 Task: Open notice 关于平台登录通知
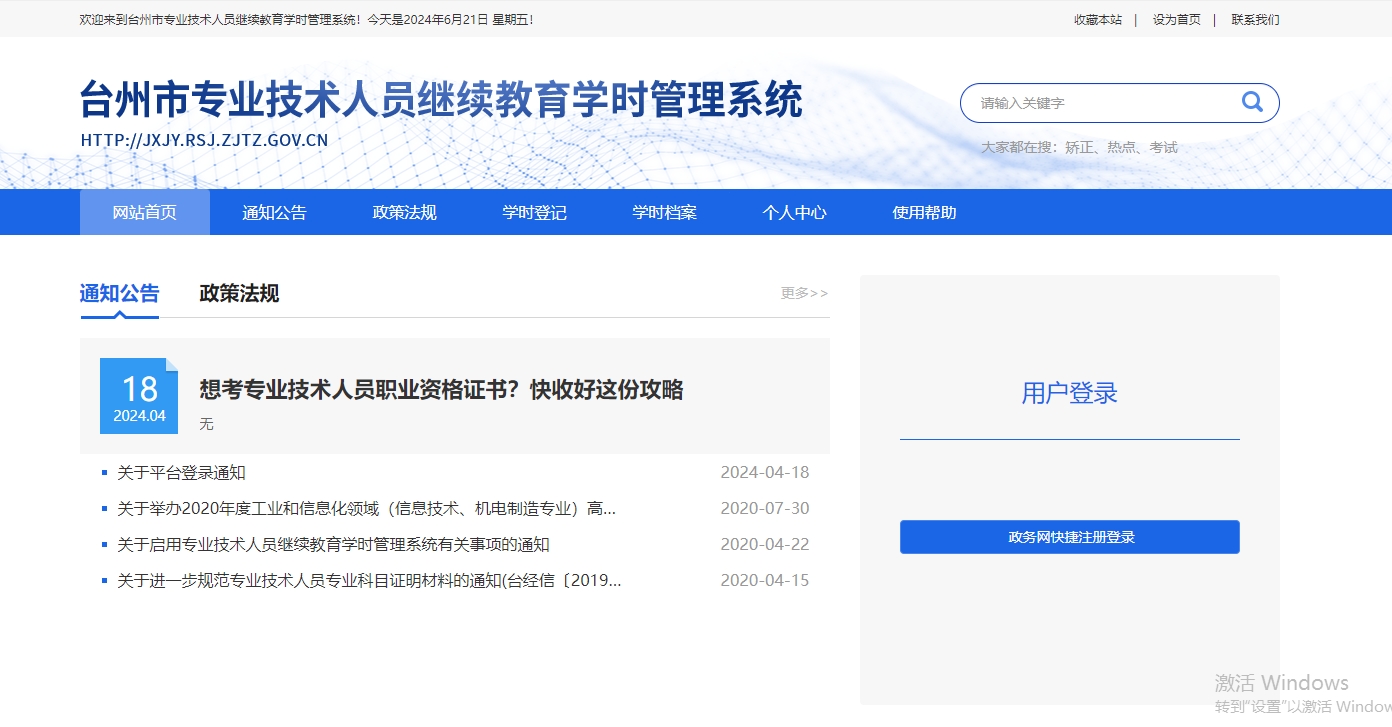point(181,472)
